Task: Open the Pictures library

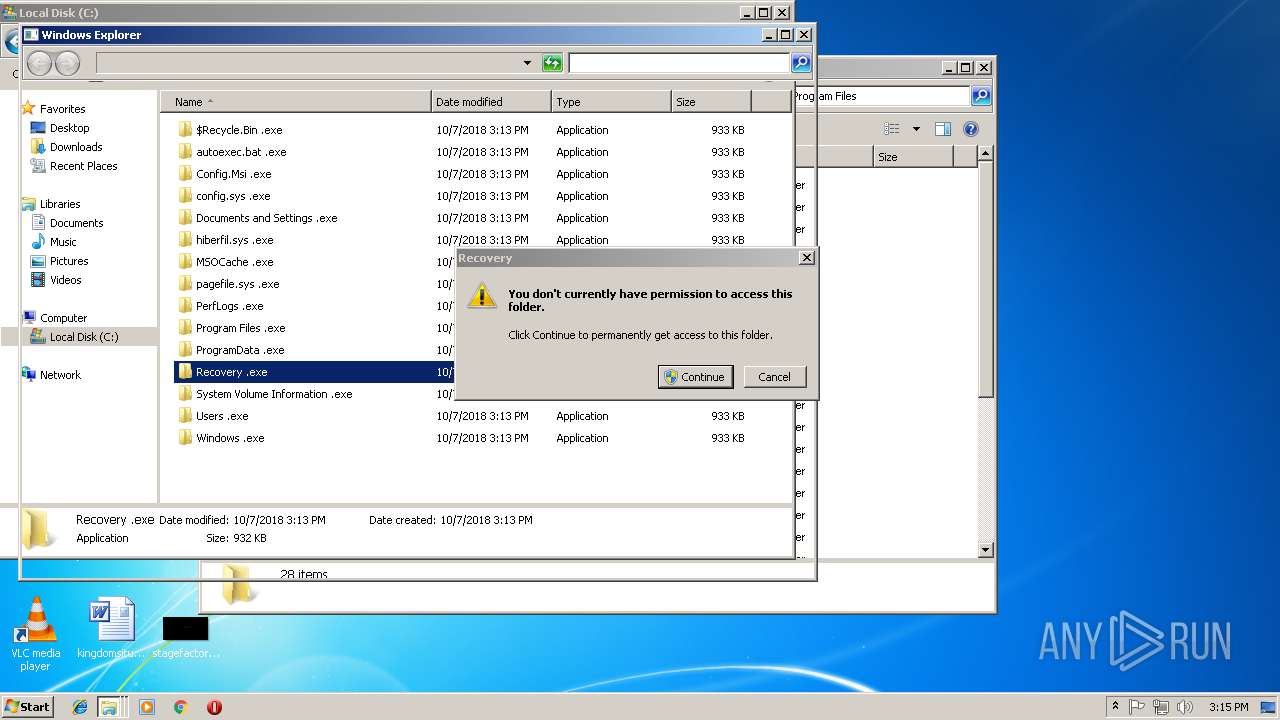Action: pyautogui.click(x=69, y=261)
